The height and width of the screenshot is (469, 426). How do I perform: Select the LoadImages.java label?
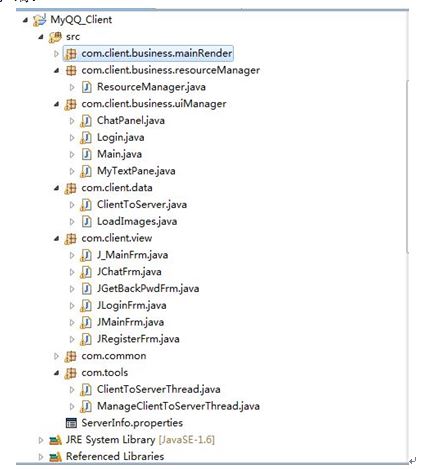click(x=137, y=222)
